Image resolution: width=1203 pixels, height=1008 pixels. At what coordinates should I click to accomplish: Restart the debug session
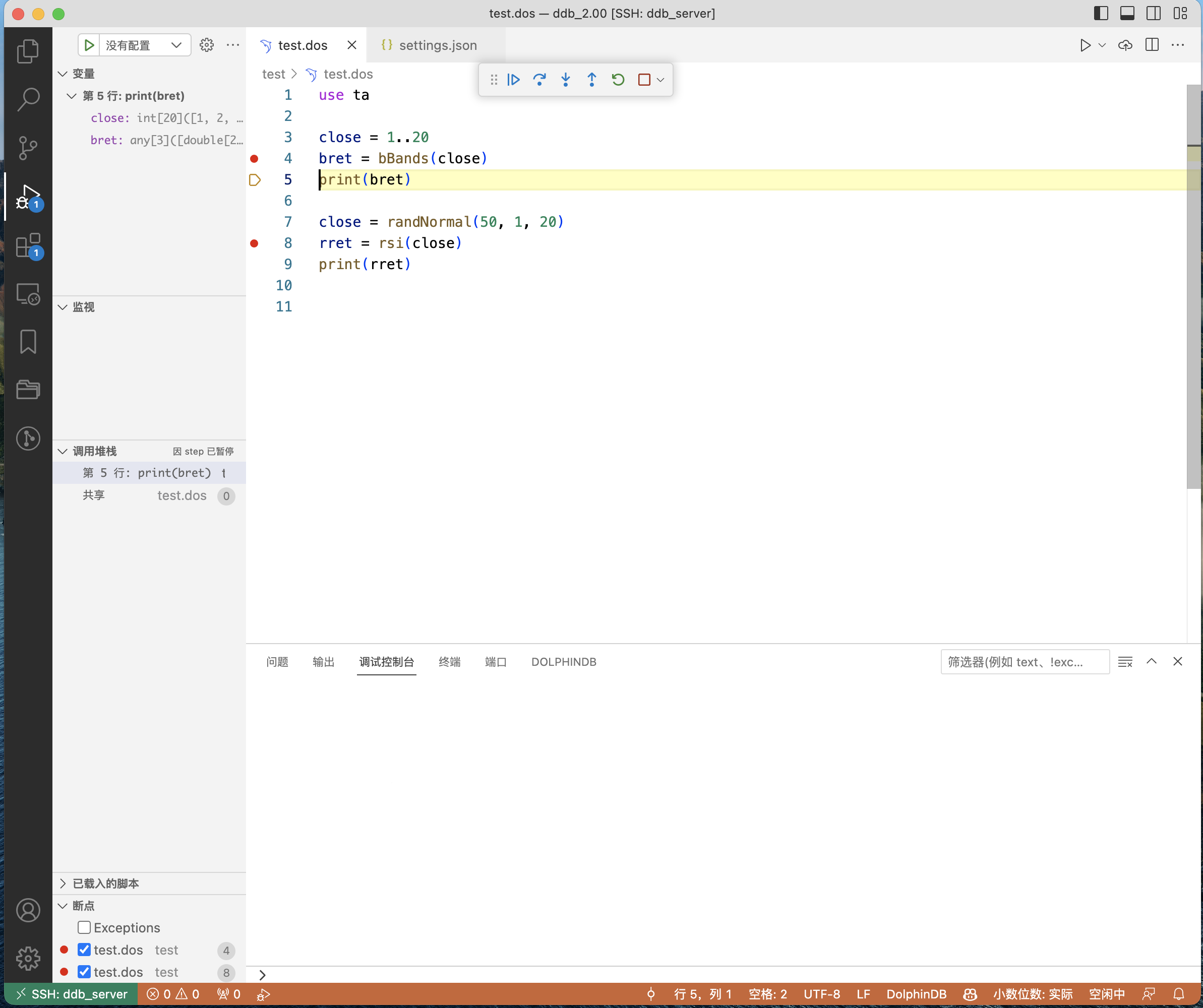pyautogui.click(x=618, y=80)
